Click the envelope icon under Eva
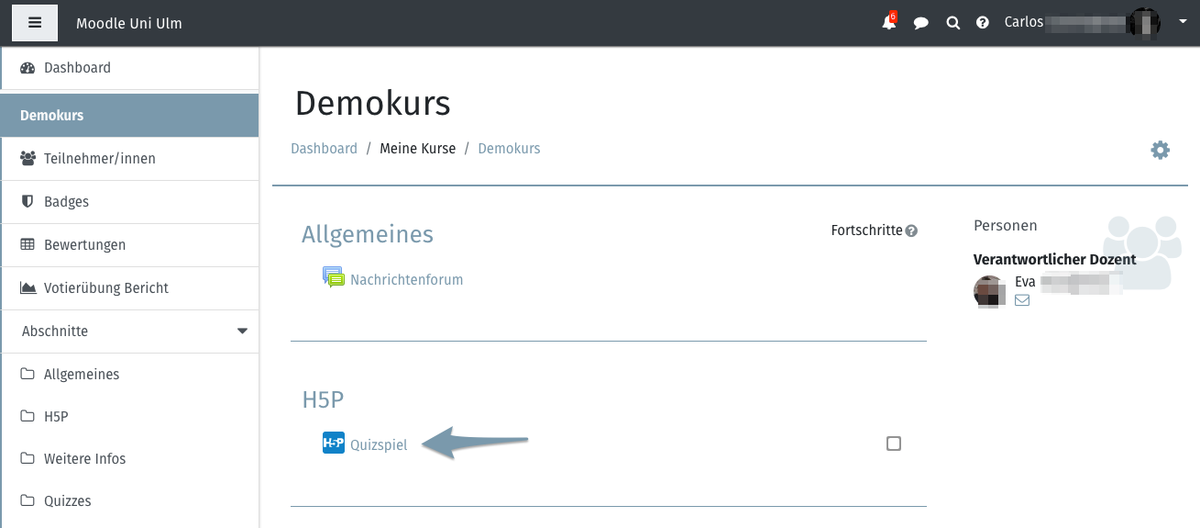Viewport: 1200px width, 528px height. [1022, 299]
